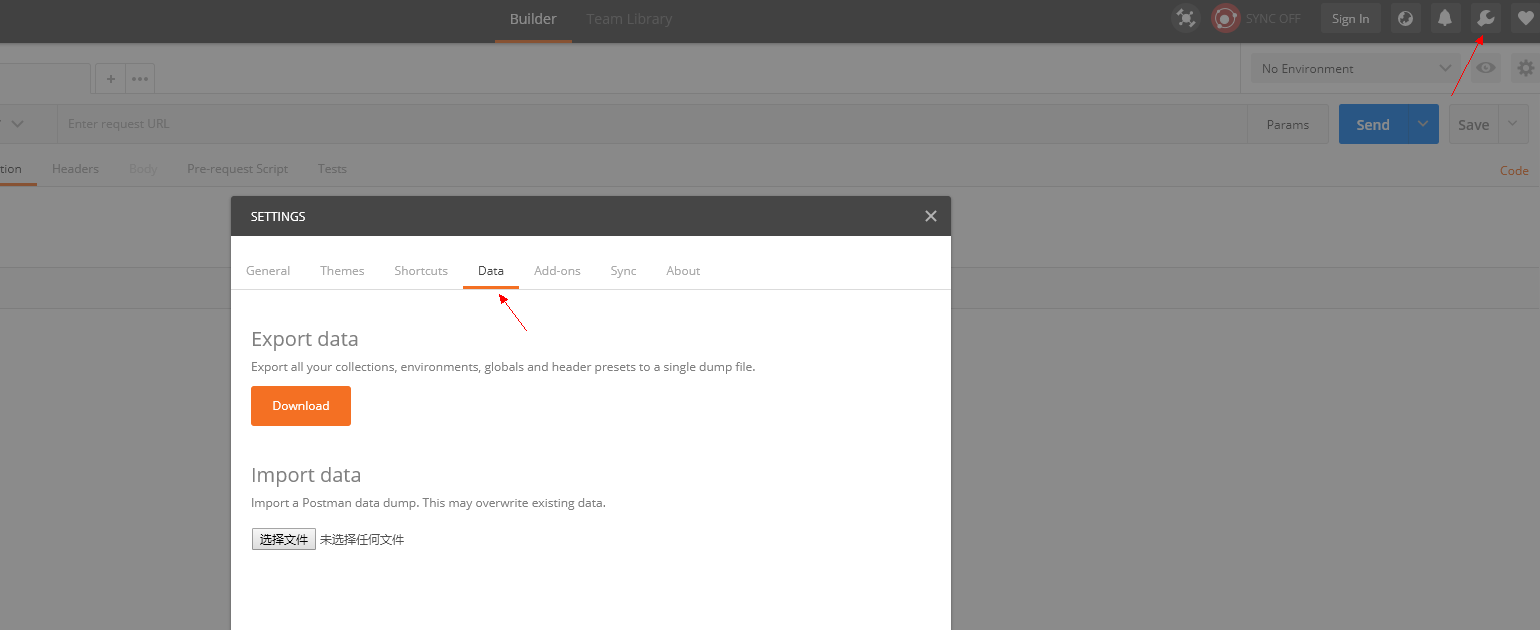Click the Save button

point(1473,124)
